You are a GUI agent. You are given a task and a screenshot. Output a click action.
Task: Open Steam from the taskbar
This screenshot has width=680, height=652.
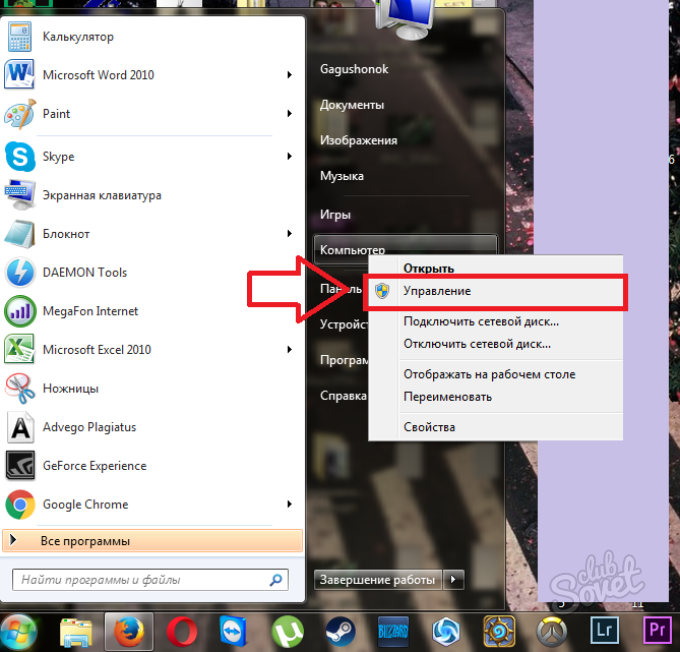click(x=338, y=631)
